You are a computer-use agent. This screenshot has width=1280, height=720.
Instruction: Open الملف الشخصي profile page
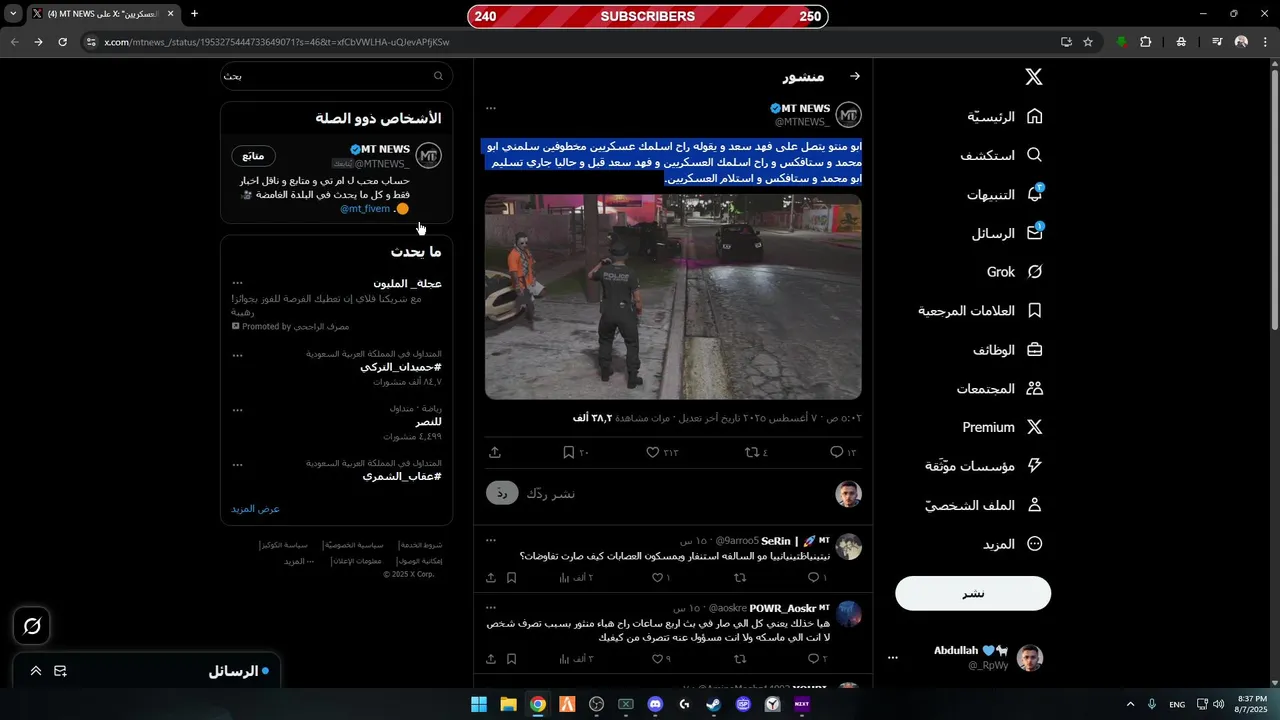point(983,505)
